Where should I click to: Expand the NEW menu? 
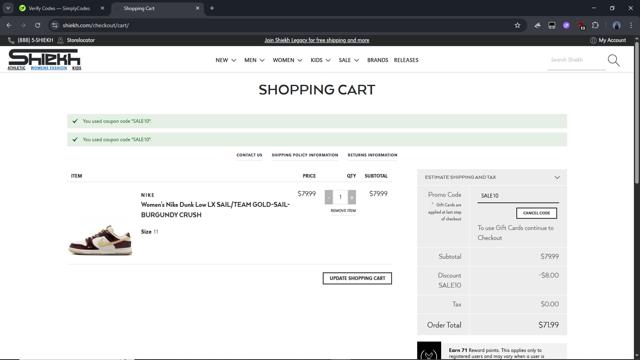click(x=225, y=60)
